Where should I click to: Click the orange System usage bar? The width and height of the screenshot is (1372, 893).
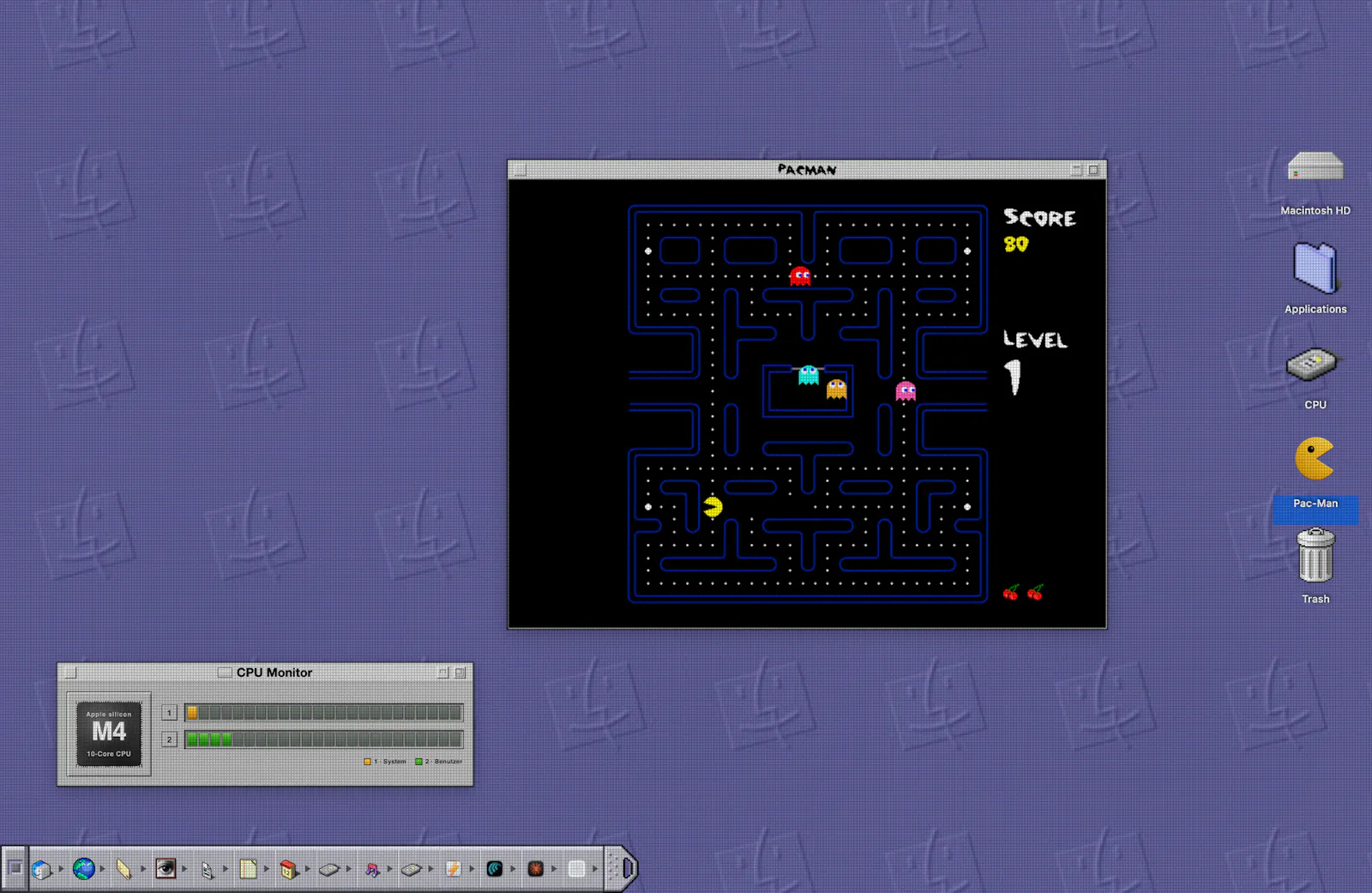click(x=323, y=712)
